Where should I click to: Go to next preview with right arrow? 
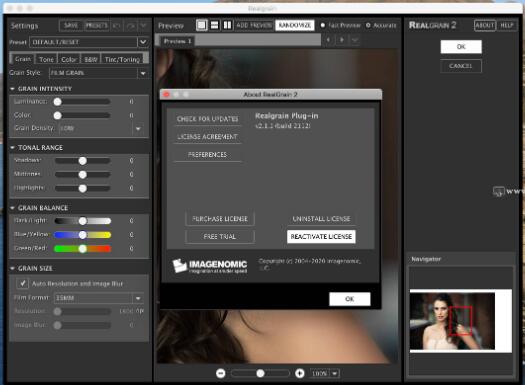click(x=342, y=40)
